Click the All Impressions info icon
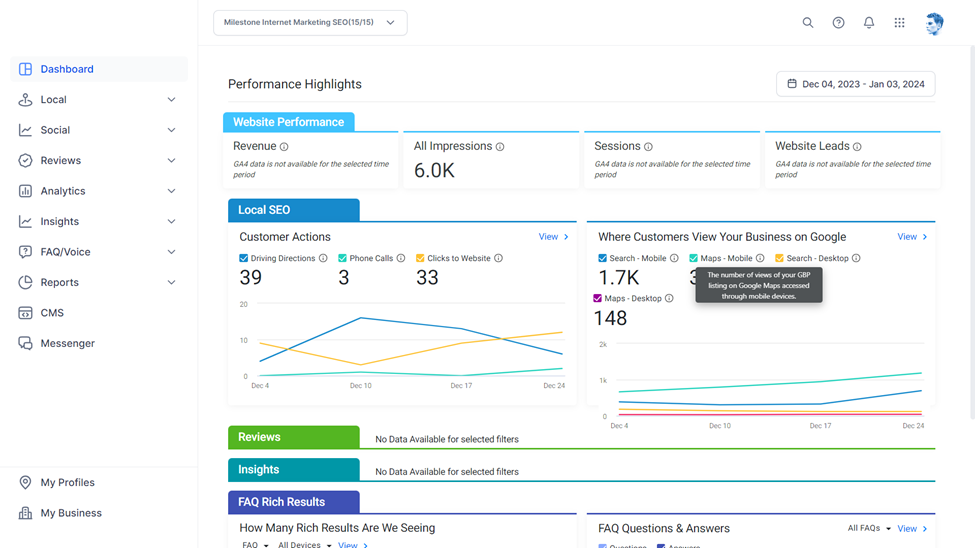975x548 pixels. click(x=500, y=147)
